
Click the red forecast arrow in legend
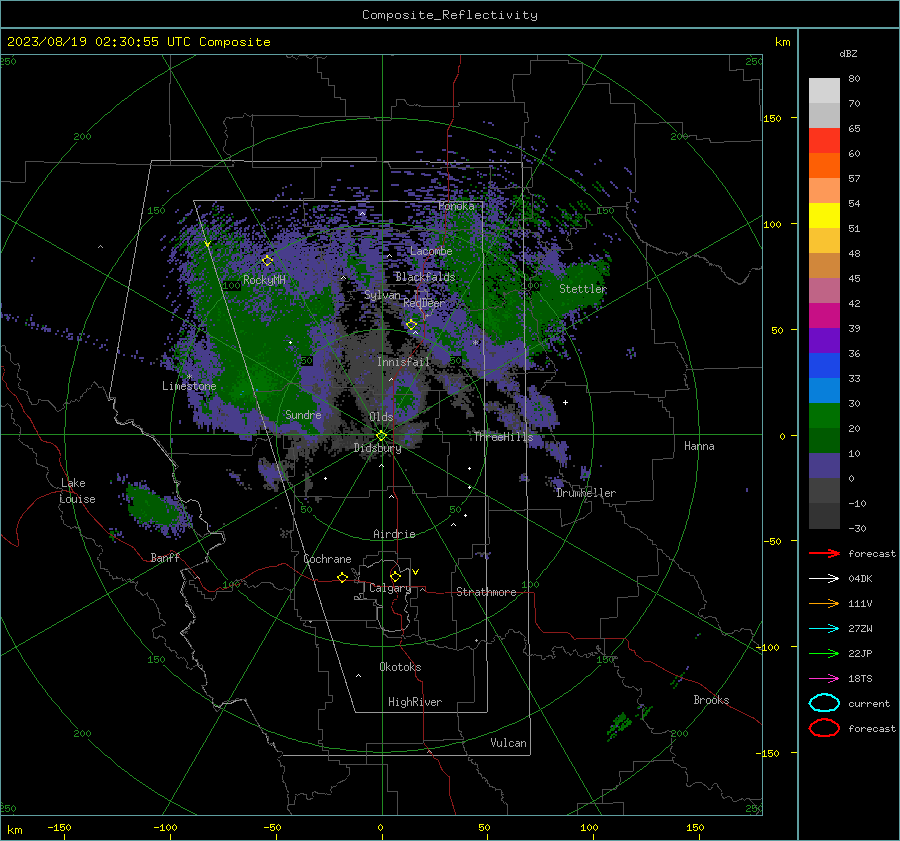pos(824,553)
